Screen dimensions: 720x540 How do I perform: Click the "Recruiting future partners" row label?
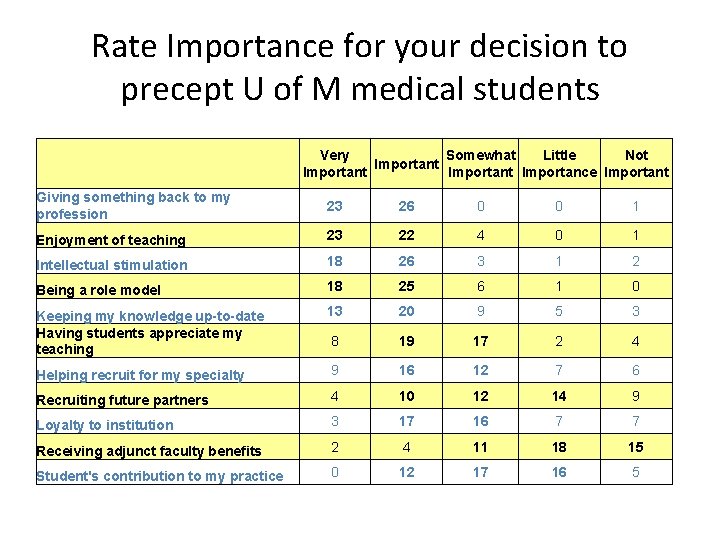click(122, 400)
